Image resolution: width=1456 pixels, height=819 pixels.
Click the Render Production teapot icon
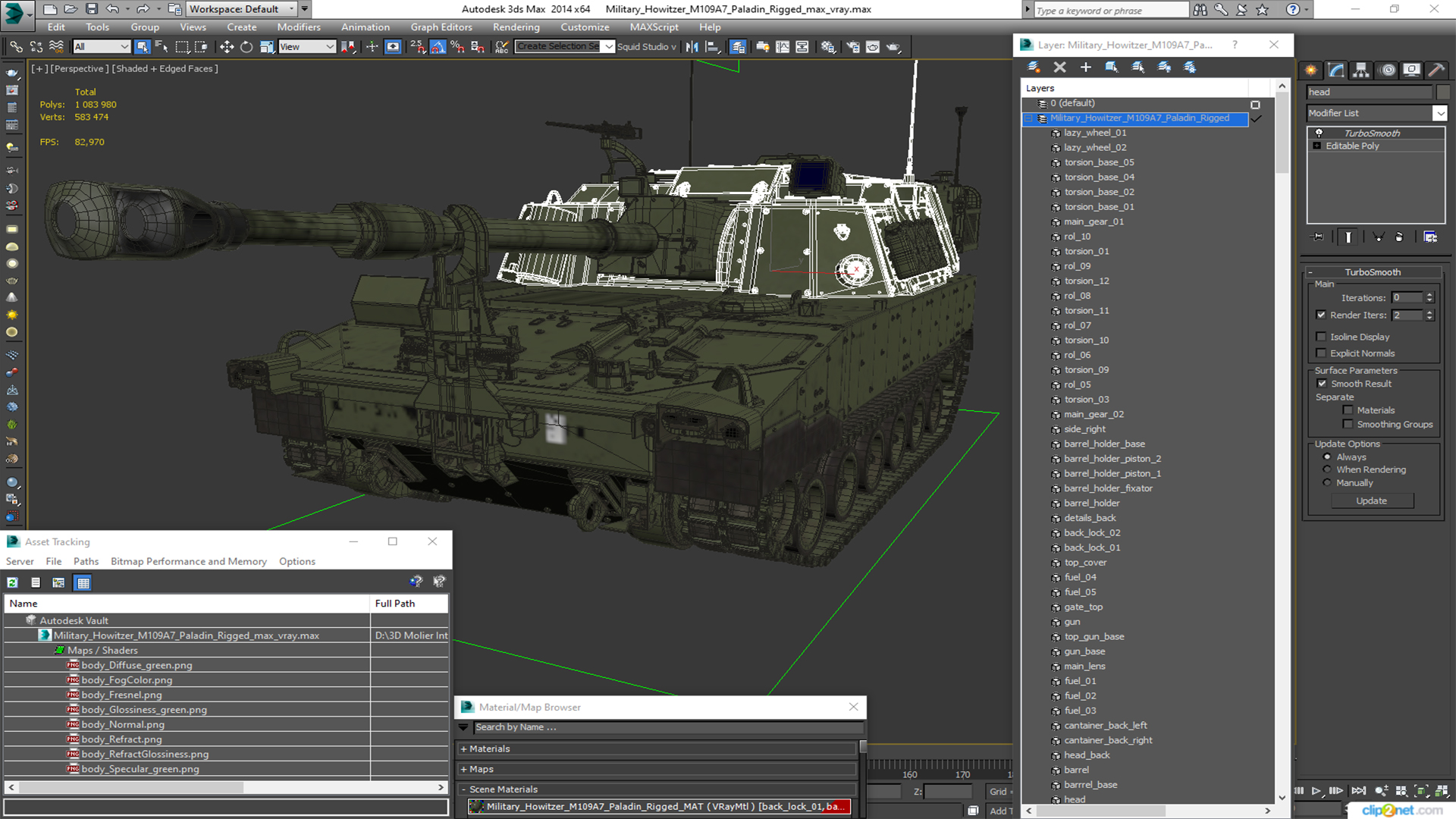[893, 47]
